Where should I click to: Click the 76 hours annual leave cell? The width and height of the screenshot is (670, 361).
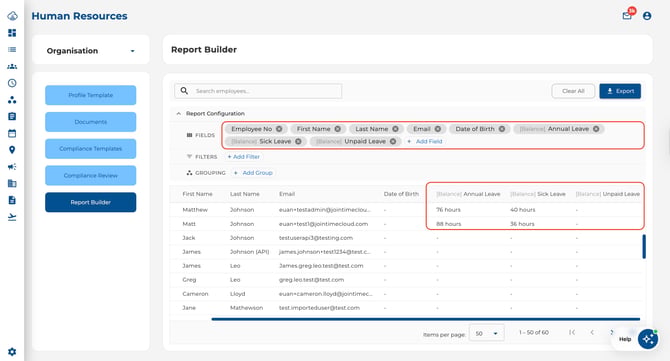tap(448, 210)
